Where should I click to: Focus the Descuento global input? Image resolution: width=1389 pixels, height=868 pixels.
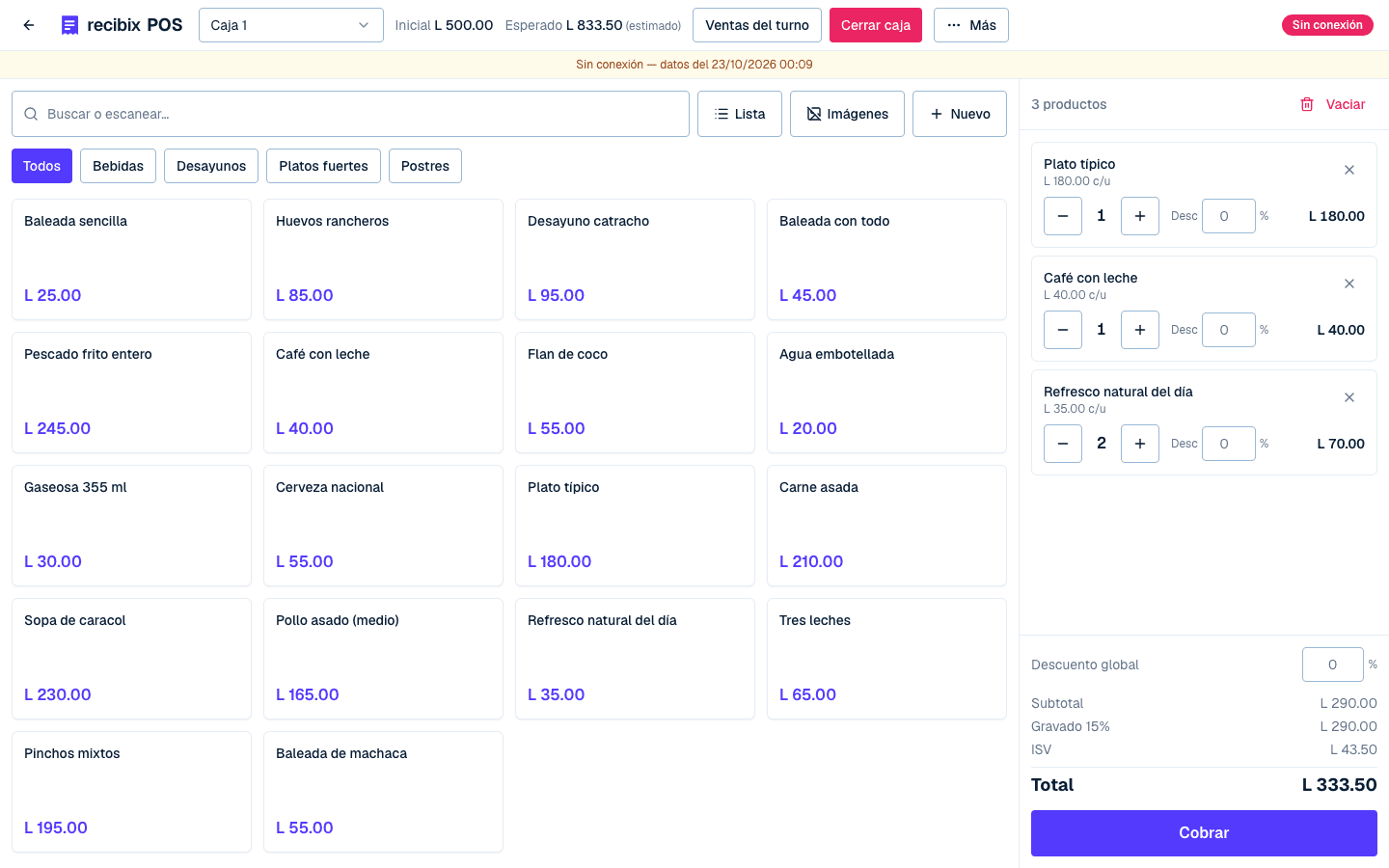pos(1333,665)
